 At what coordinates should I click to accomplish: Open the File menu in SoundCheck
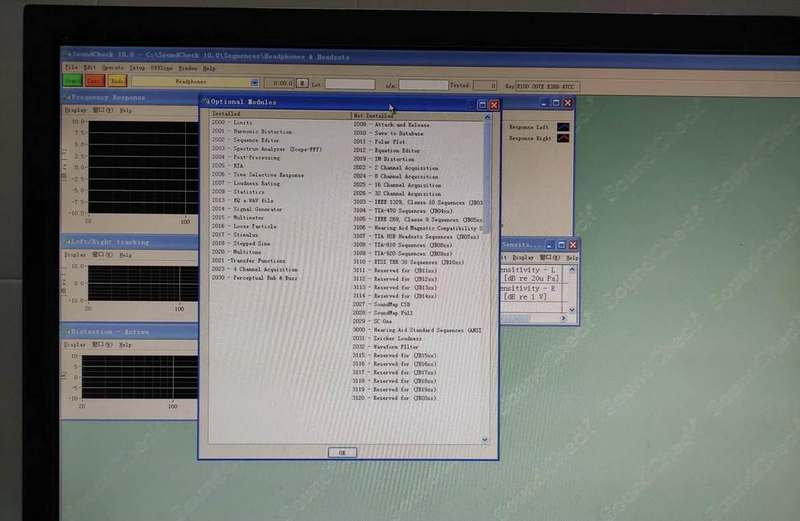pos(71,67)
